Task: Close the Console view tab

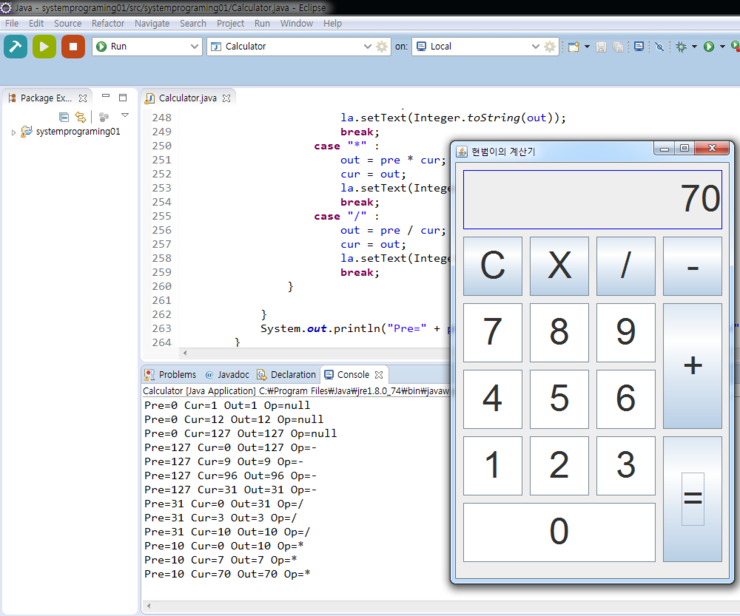Action: [378, 375]
